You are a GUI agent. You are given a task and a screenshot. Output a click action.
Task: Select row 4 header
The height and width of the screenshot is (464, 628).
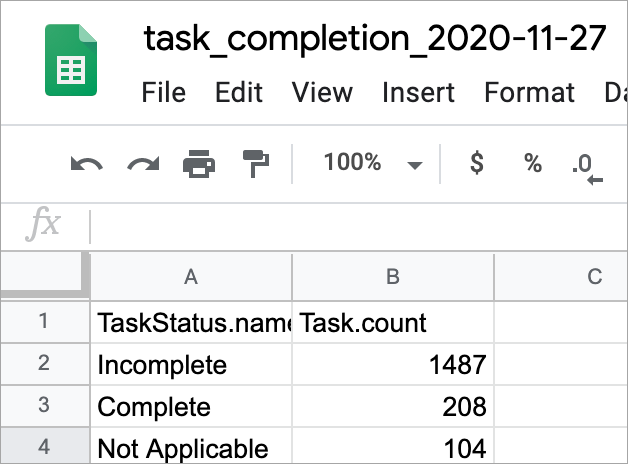pyautogui.click(x=43, y=447)
